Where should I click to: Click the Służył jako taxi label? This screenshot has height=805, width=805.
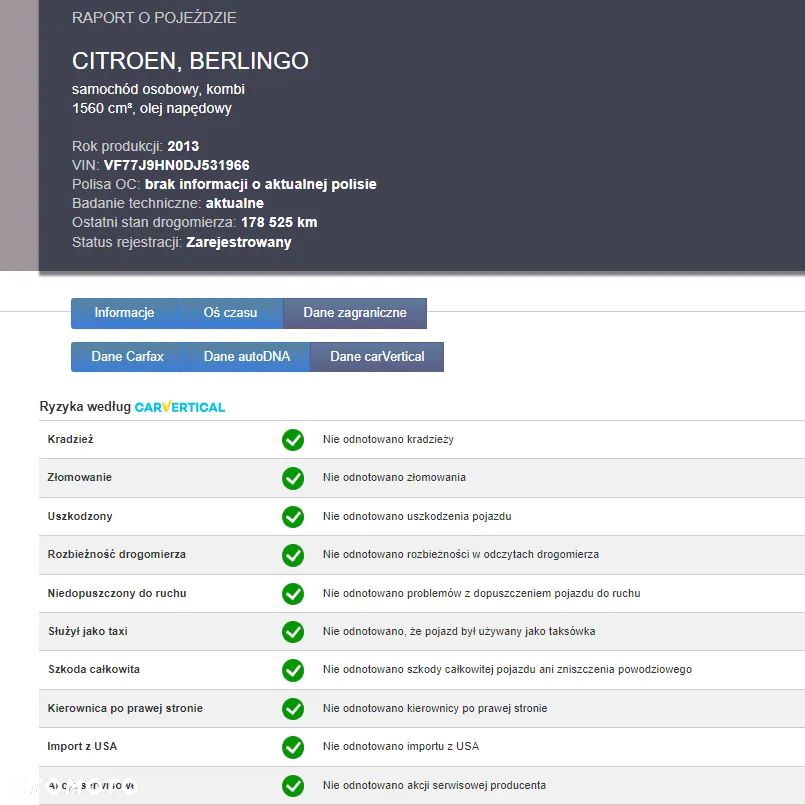[x=88, y=631]
